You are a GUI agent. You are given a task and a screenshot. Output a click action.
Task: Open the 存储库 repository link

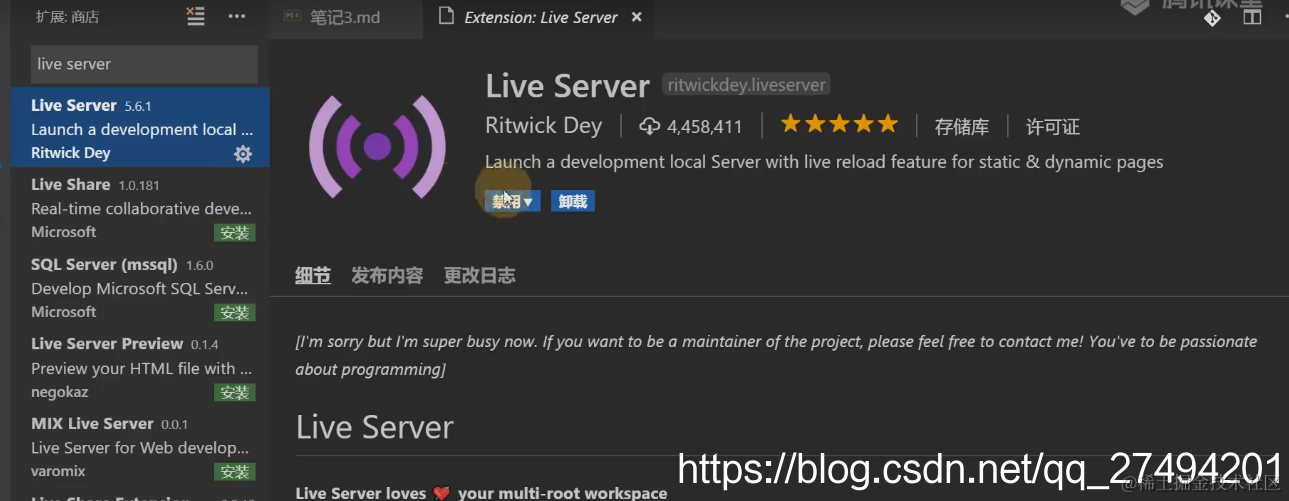coord(962,127)
